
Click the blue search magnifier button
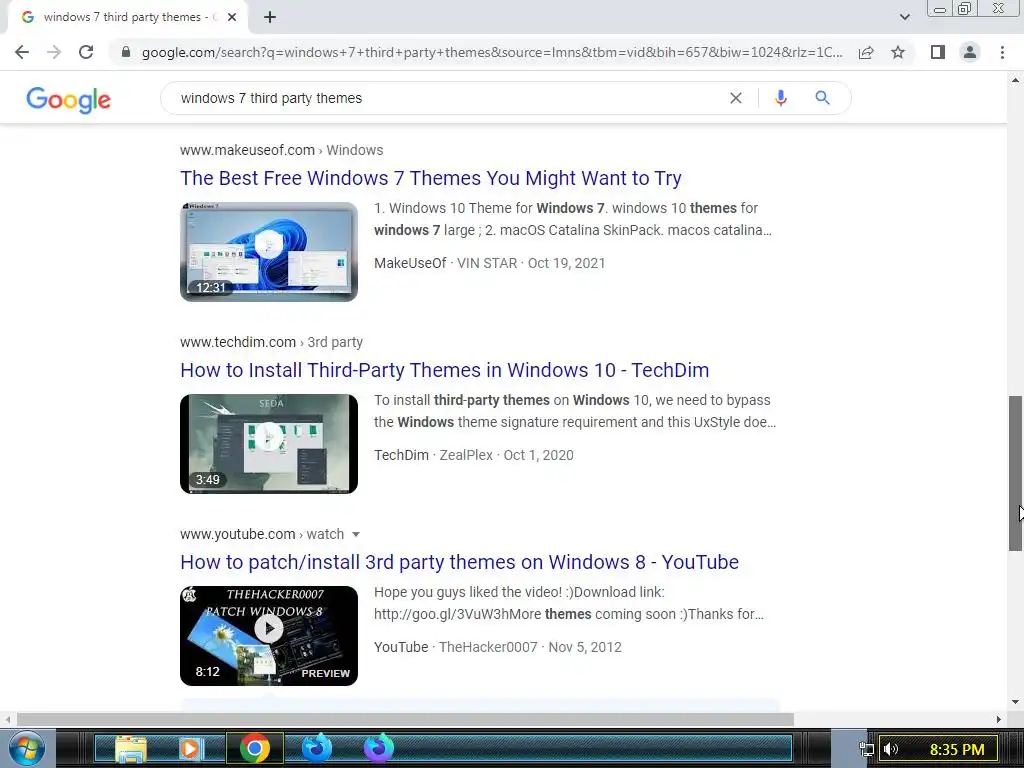[822, 98]
